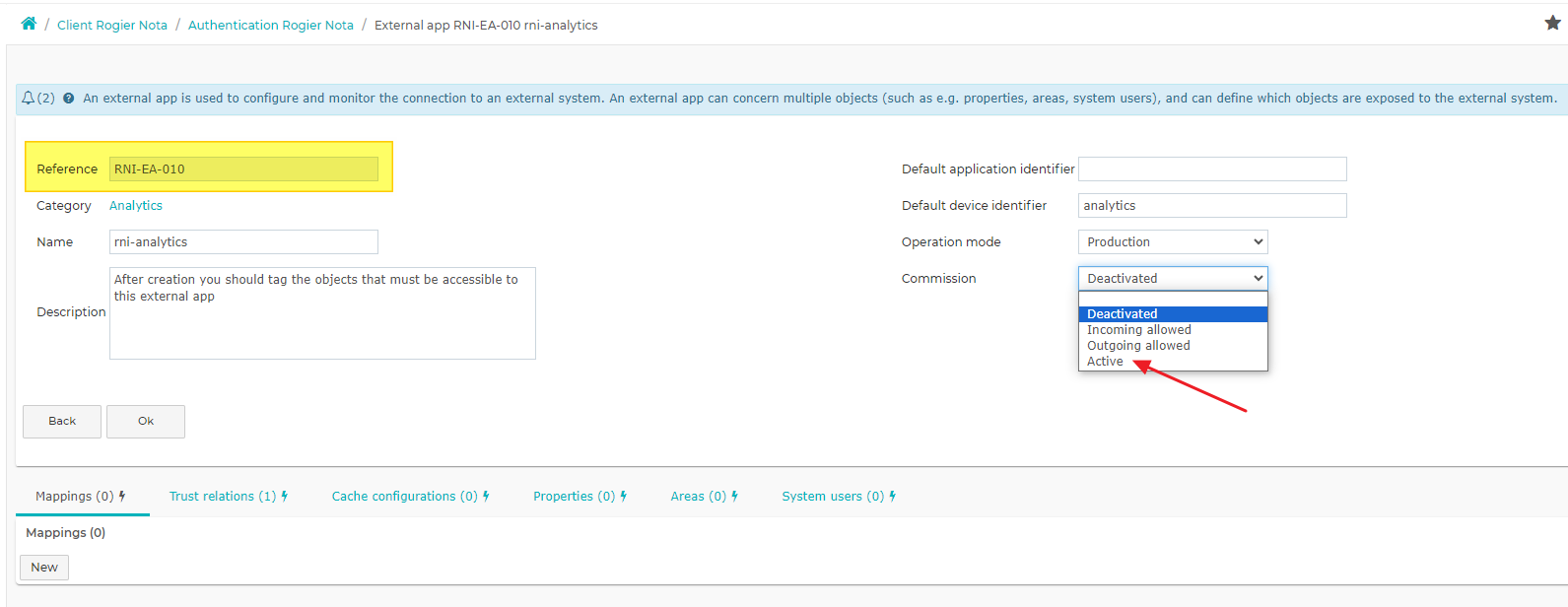The image size is (1568, 607).
Task: Select Outgoing allowed in Commission list
Action: (x=1173, y=346)
